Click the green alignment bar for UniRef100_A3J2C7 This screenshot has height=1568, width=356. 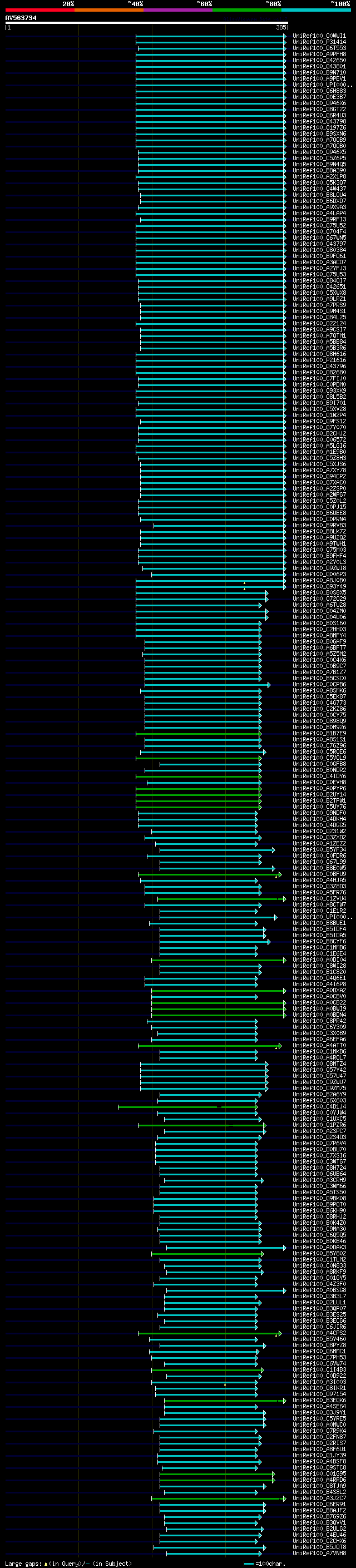point(219,1498)
